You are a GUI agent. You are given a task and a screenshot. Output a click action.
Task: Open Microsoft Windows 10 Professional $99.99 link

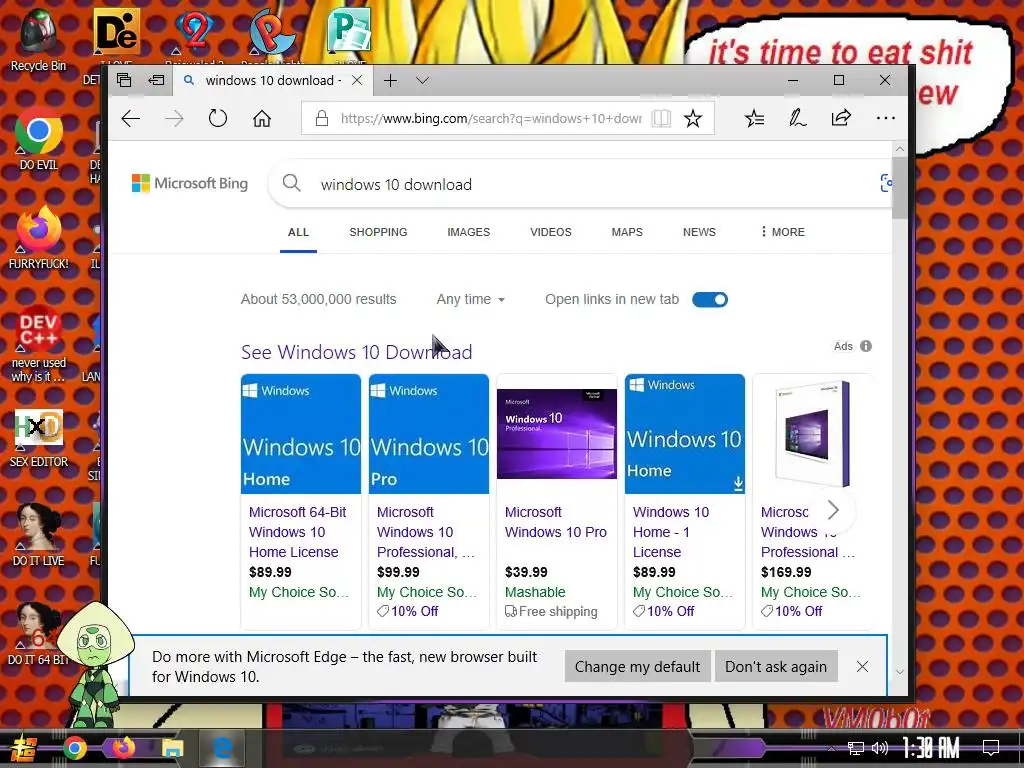[x=426, y=532]
